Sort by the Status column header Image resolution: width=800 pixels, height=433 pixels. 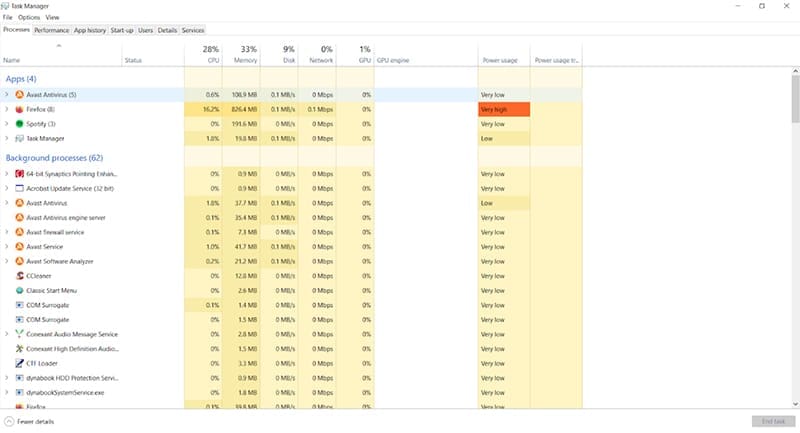(x=153, y=54)
